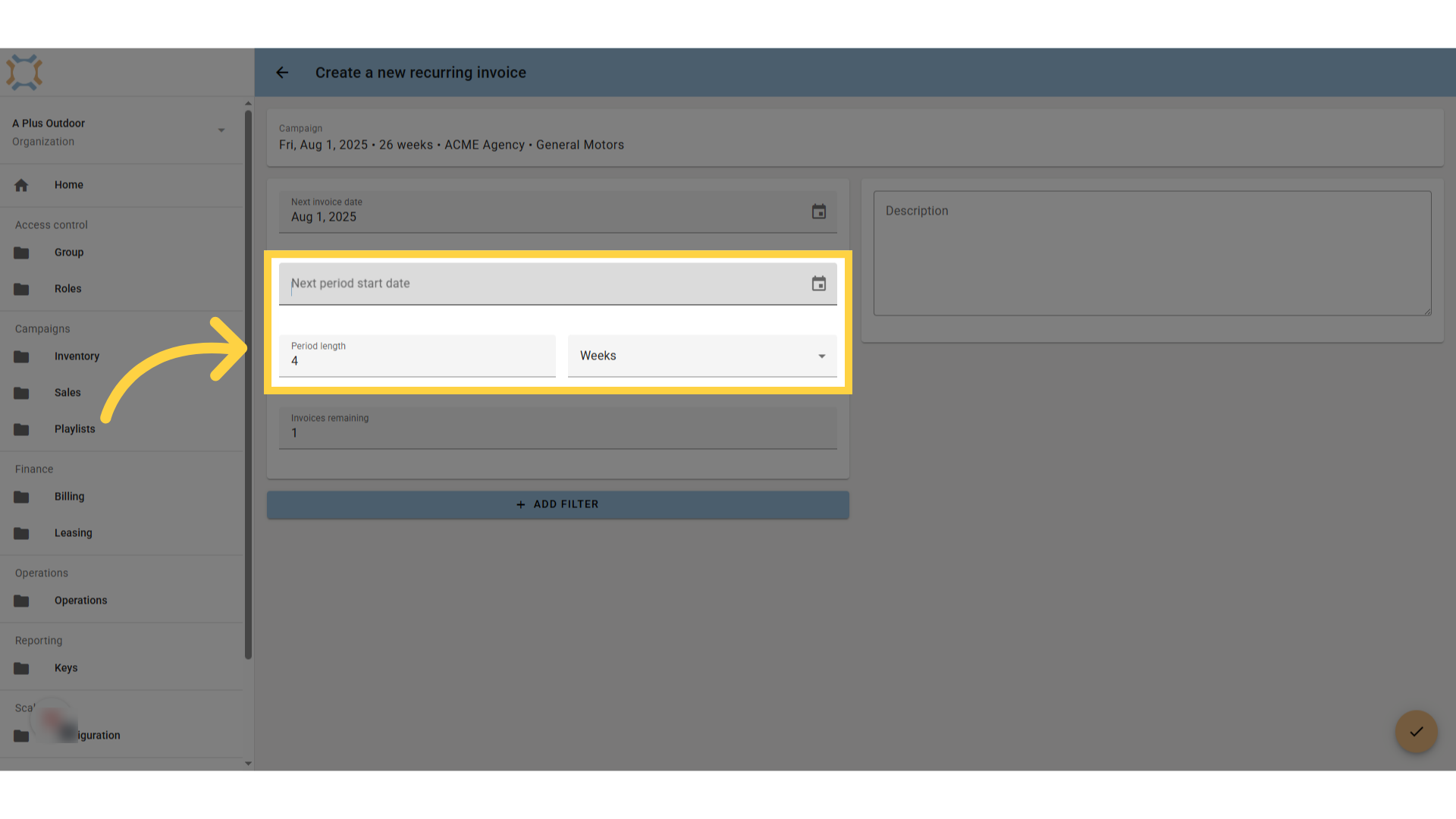Expand the A Plus Outdoor organization dropdown
Image resolution: width=1456 pixels, height=819 pixels.
(221, 130)
